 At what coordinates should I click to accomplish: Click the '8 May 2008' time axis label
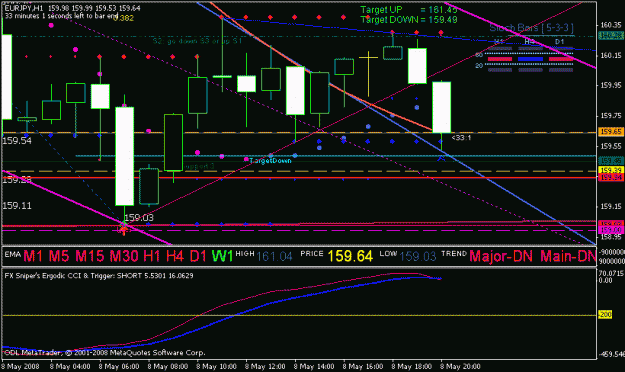(x=20, y=366)
